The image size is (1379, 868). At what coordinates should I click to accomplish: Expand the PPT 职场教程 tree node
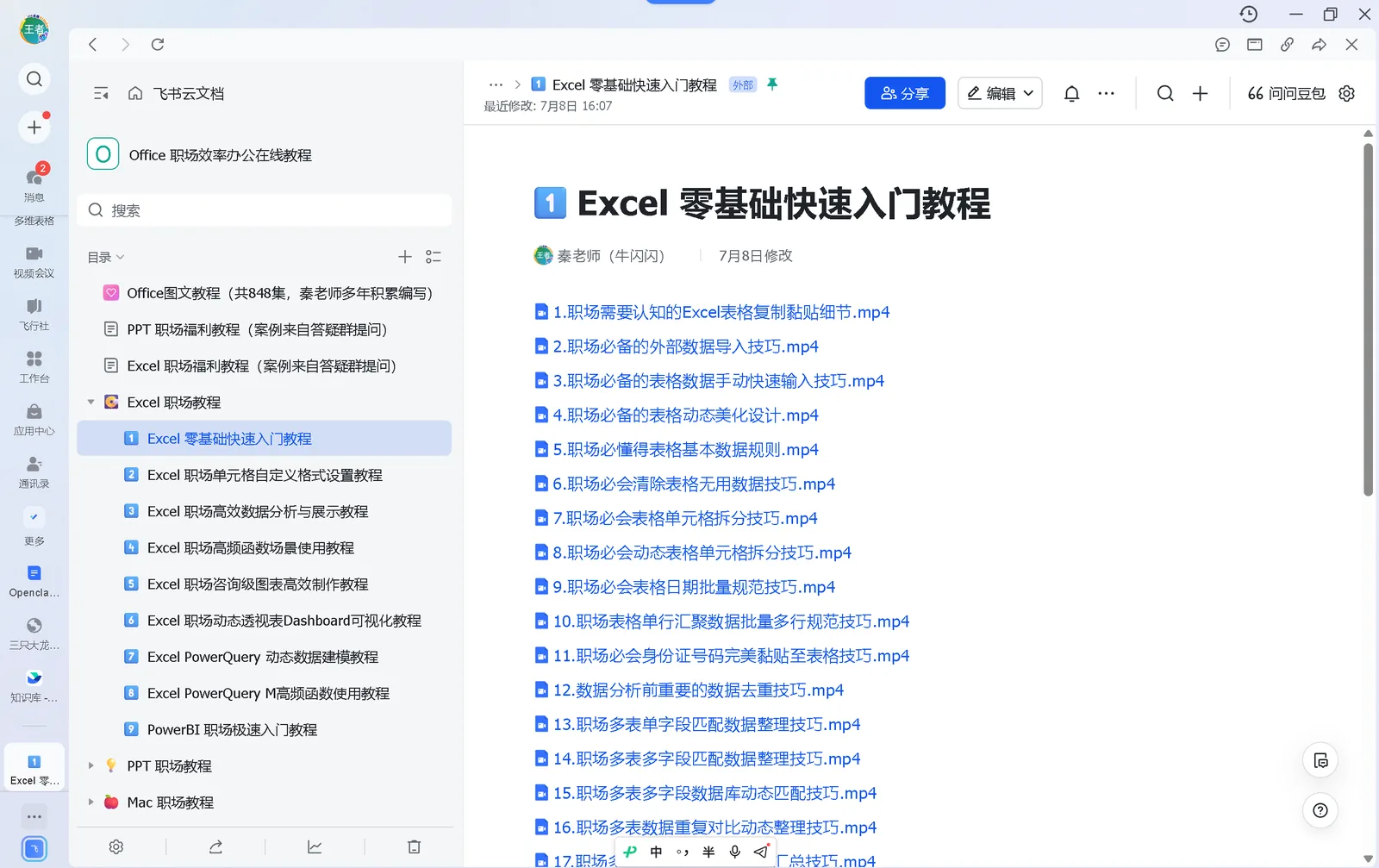click(x=90, y=765)
